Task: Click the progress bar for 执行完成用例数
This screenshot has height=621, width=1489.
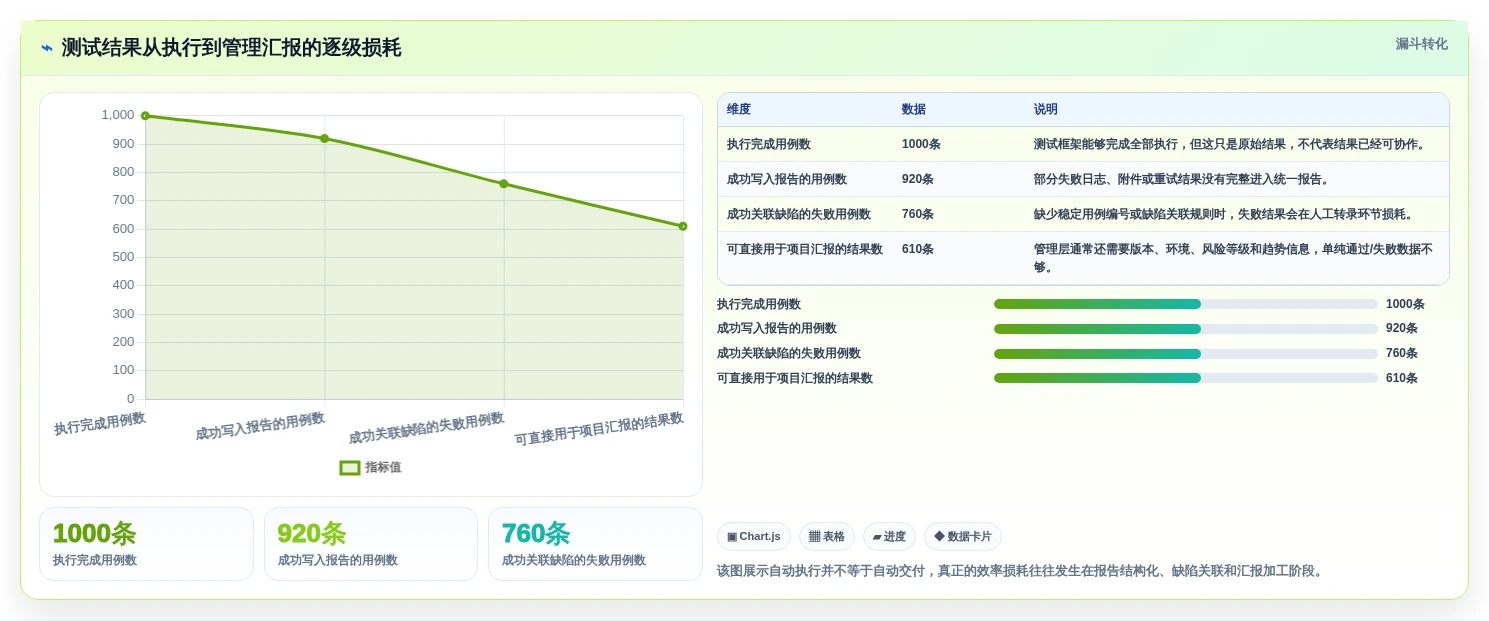Action: (x=1186, y=304)
